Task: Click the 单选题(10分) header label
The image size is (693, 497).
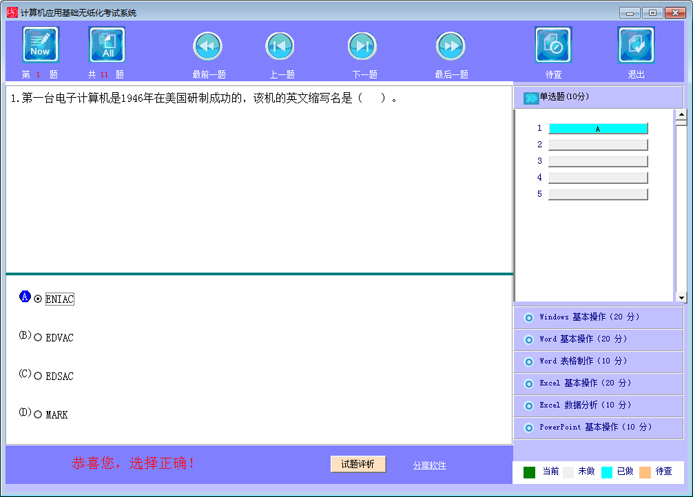Action: (564, 97)
